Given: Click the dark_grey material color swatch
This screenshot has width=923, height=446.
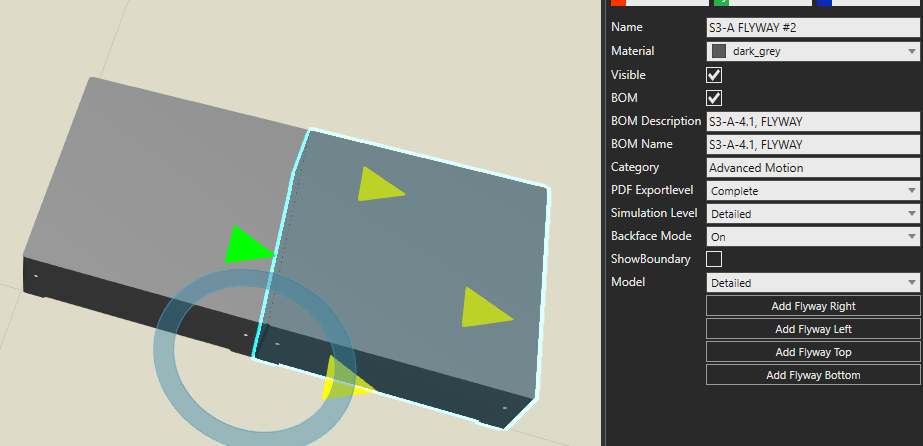Looking at the screenshot, I should click(x=719, y=50).
